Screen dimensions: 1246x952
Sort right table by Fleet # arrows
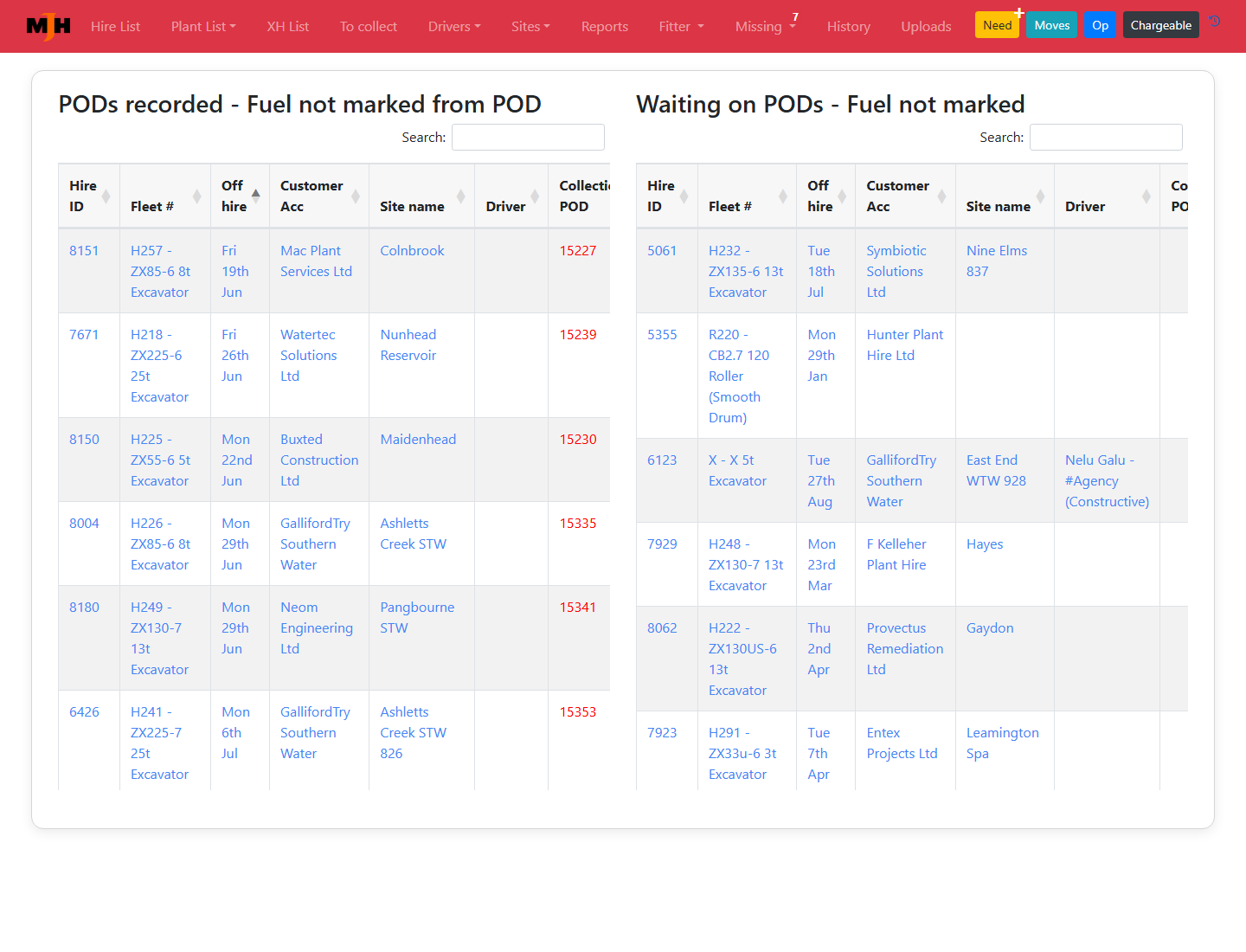point(783,196)
